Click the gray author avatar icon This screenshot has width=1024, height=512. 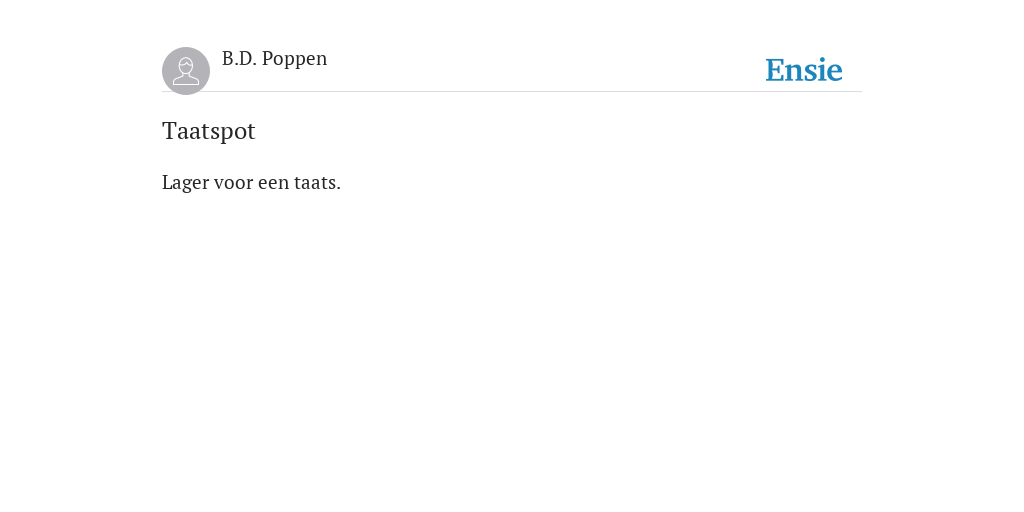click(x=186, y=71)
